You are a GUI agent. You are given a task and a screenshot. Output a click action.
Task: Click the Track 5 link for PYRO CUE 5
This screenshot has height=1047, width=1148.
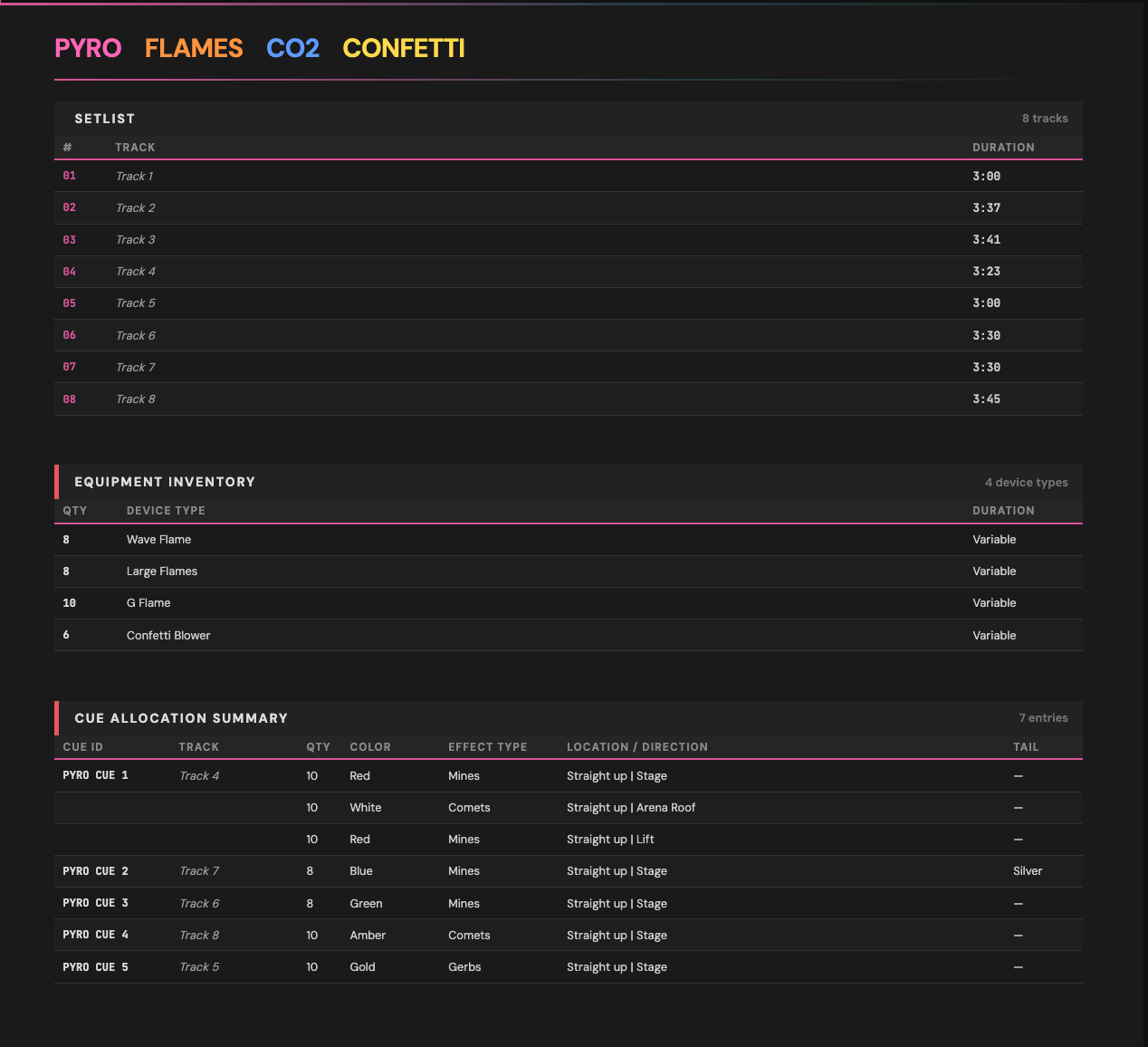pyautogui.click(x=198, y=966)
